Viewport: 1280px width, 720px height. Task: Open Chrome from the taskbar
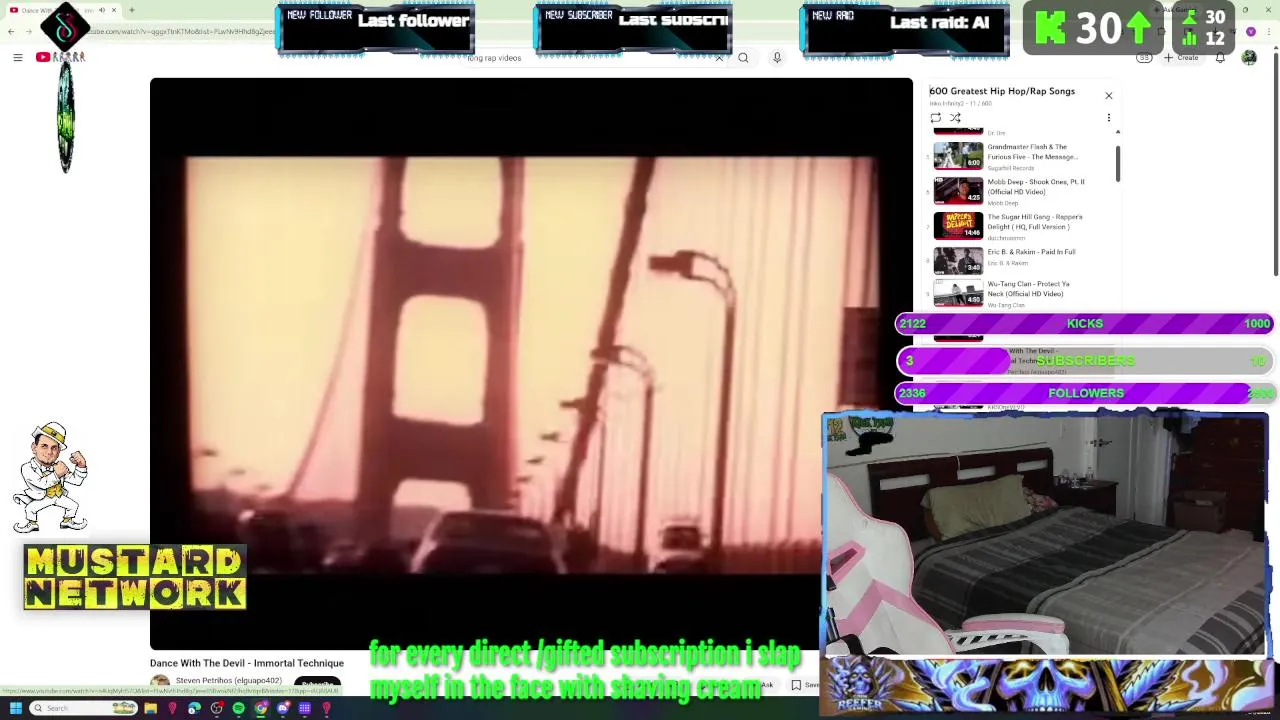click(x=260, y=708)
